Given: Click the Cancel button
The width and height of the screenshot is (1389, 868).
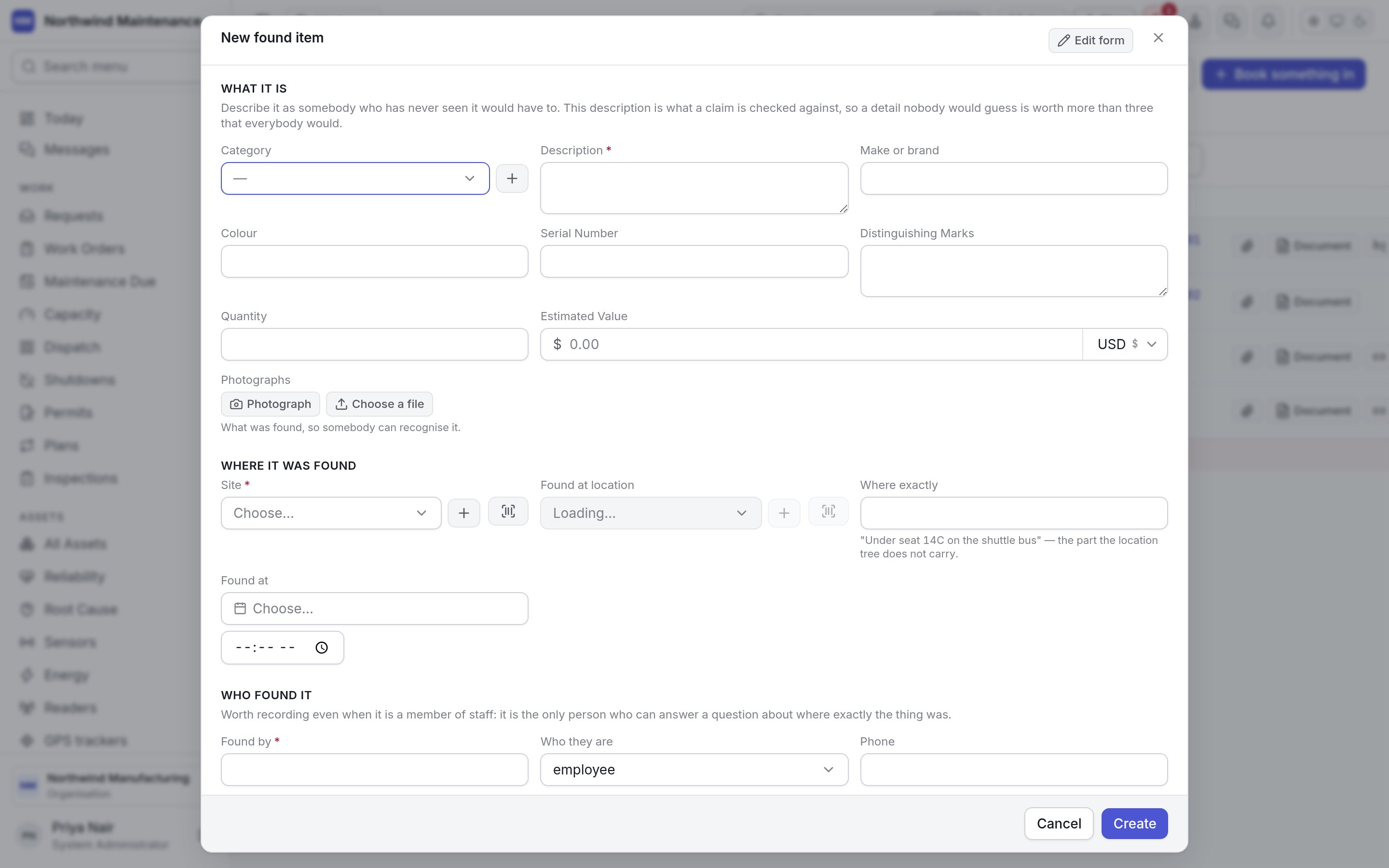Looking at the screenshot, I should [x=1059, y=824].
